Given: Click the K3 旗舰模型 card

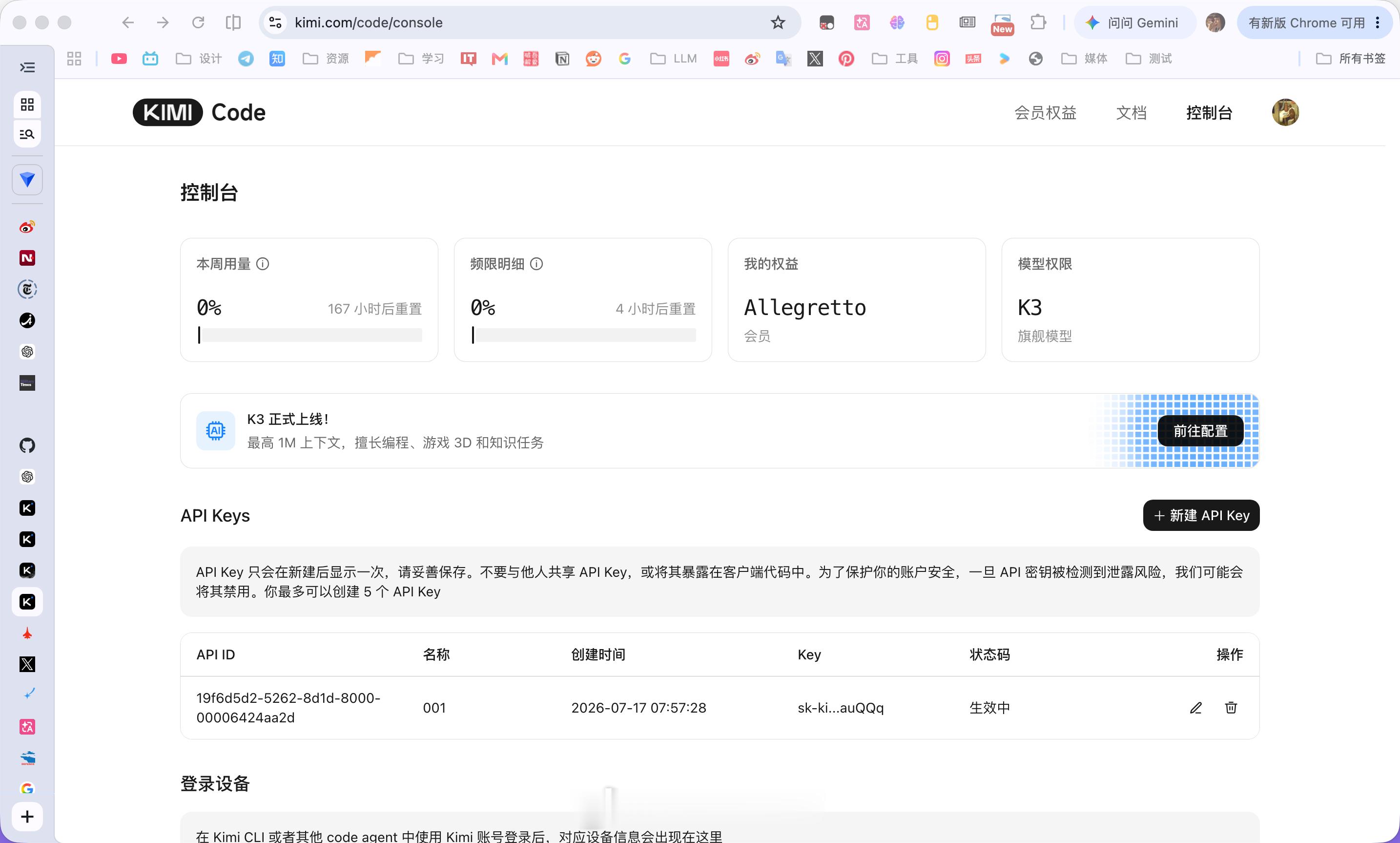Looking at the screenshot, I should tap(1131, 300).
